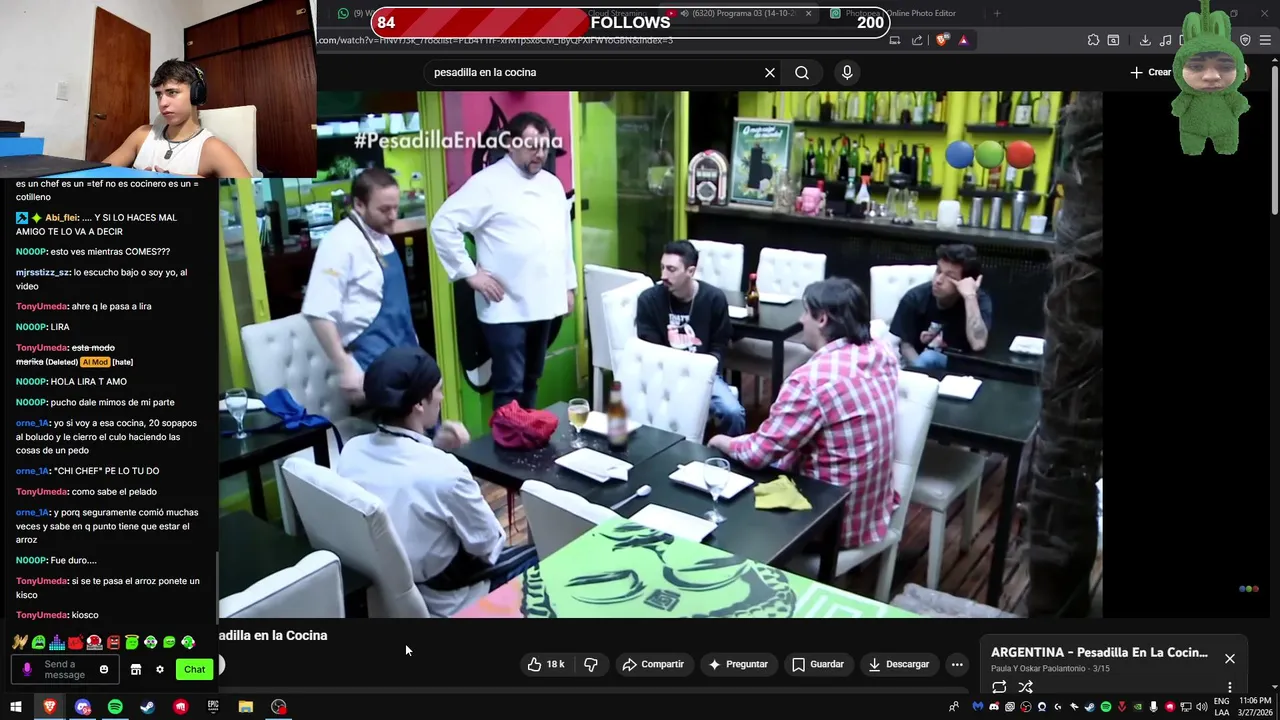Open the emote picker smiley in chat
The image size is (1280, 720).
pyautogui.click(x=104, y=669)
